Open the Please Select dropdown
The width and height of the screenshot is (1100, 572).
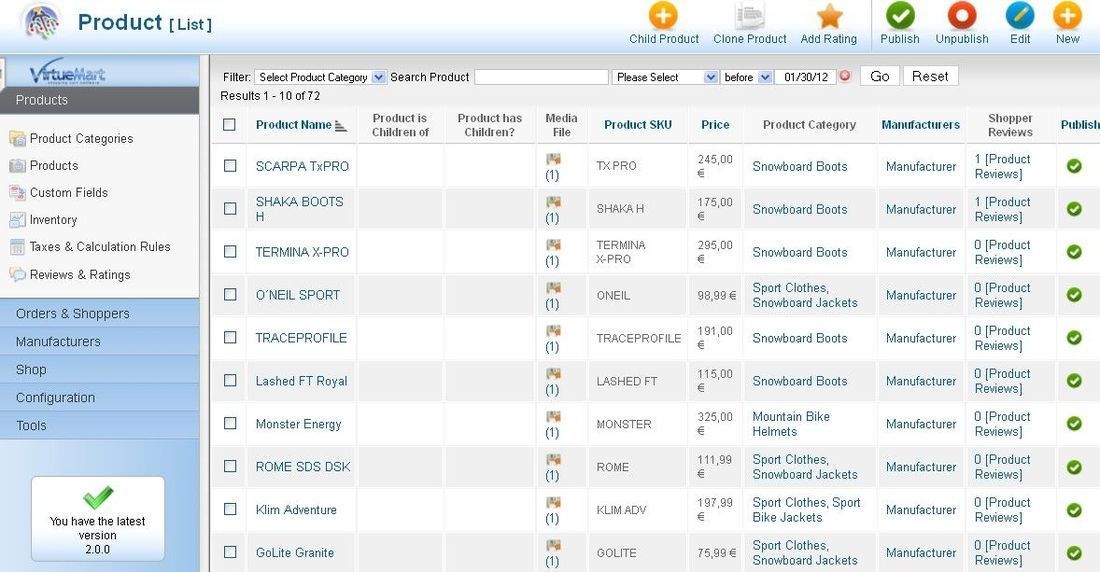pyautogui.click(x=665, y=77)
